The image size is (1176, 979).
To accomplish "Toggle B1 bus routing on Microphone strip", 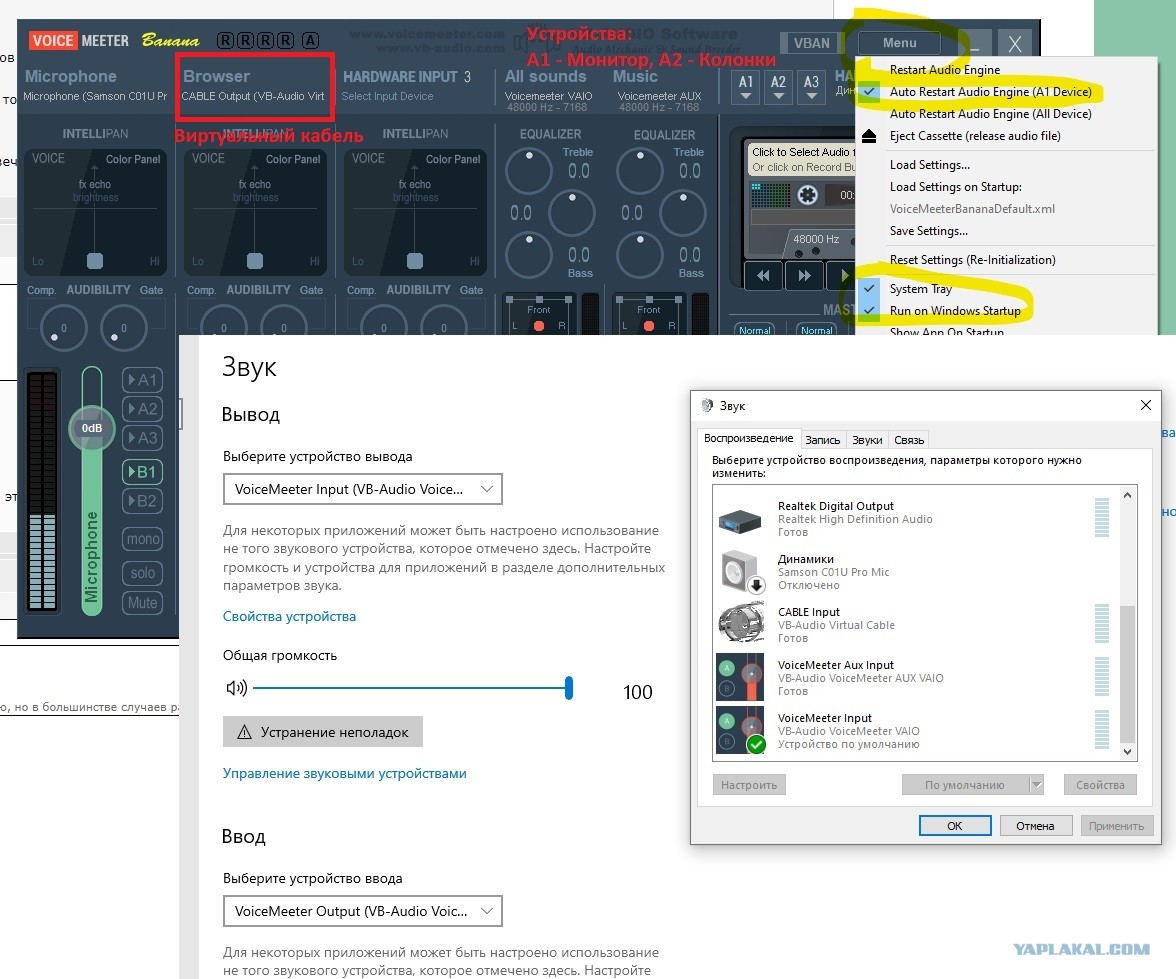I will point(142,472).
